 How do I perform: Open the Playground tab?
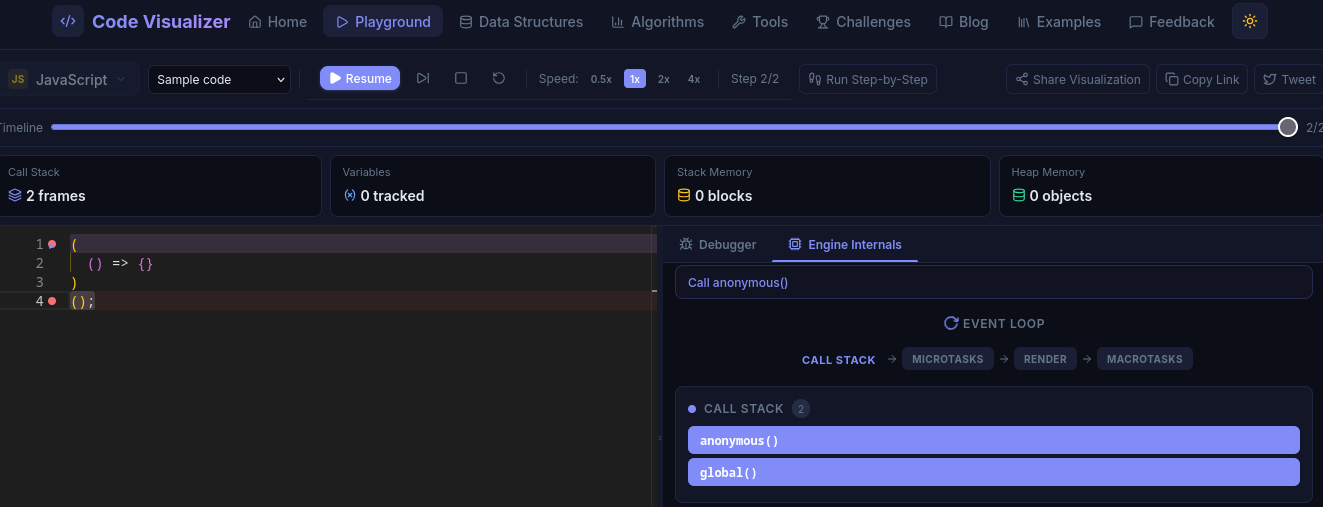383,21
